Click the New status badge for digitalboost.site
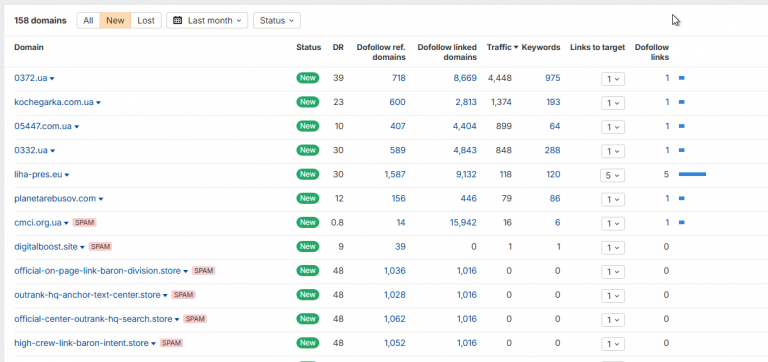The width and height of the screenshot is (768, 362). [x=308, y=246]
